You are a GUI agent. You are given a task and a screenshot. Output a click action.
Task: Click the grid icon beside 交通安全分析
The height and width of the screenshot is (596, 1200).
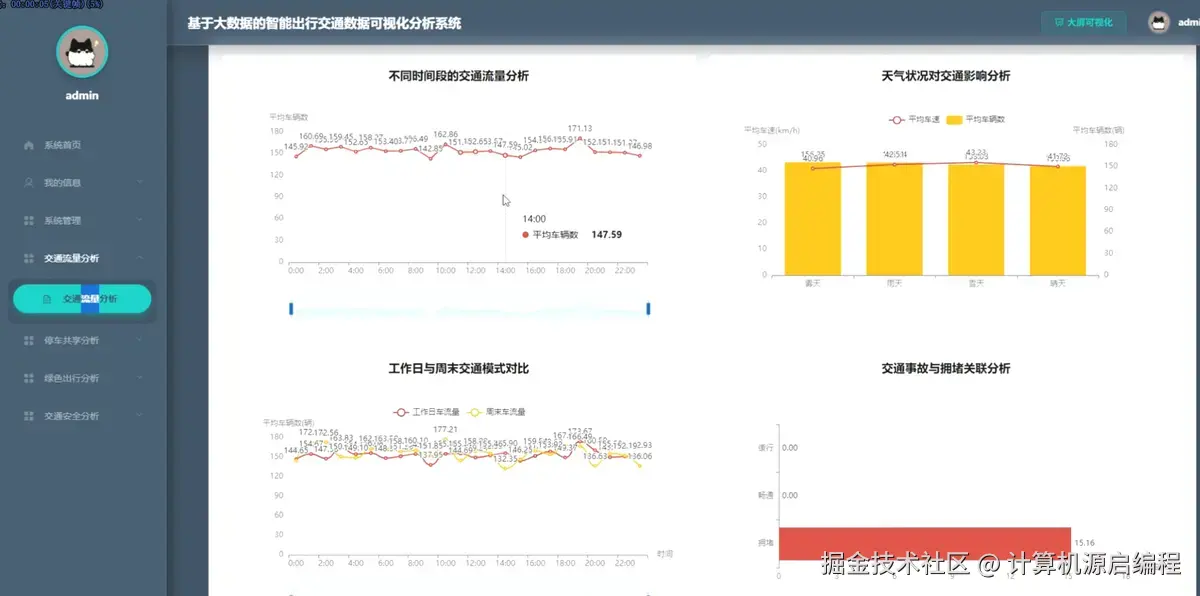28,416
